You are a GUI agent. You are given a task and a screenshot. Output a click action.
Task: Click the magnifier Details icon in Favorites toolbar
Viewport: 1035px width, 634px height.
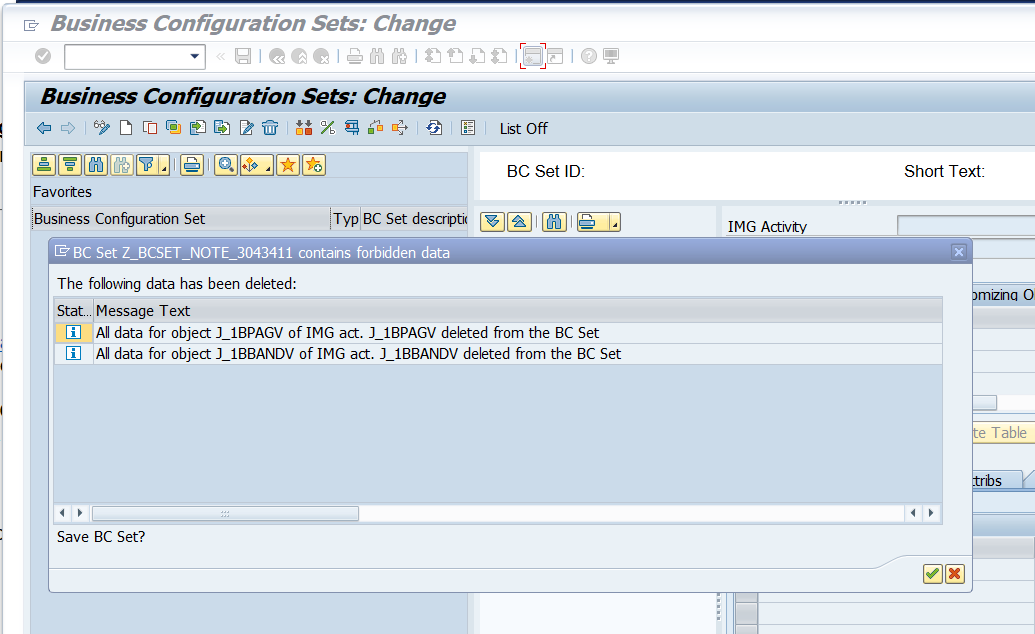click(x=226, y=164)
